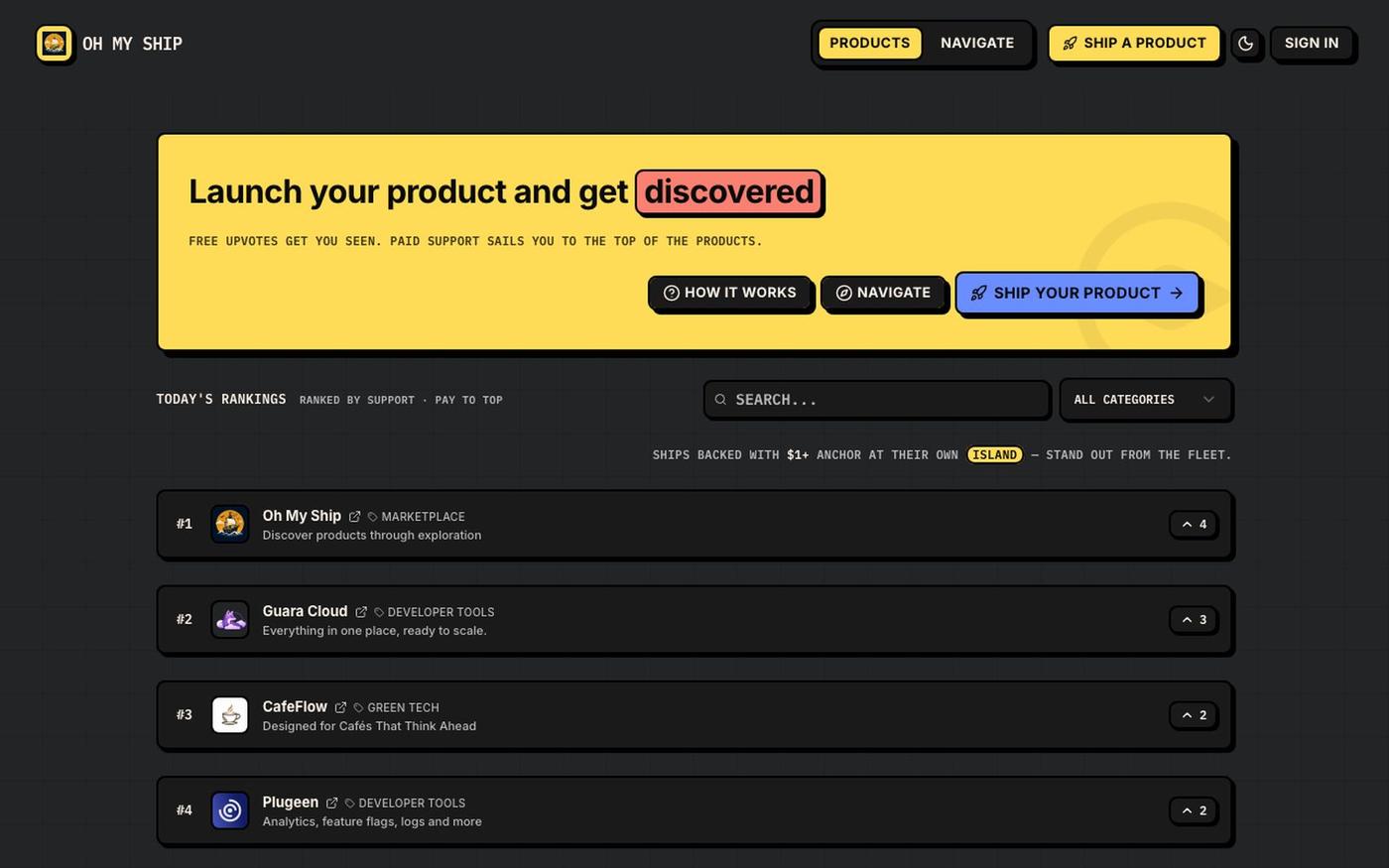Upvote Oh My Ship product
Viewport: 1389px width, 868px height.
[1194, 524]
